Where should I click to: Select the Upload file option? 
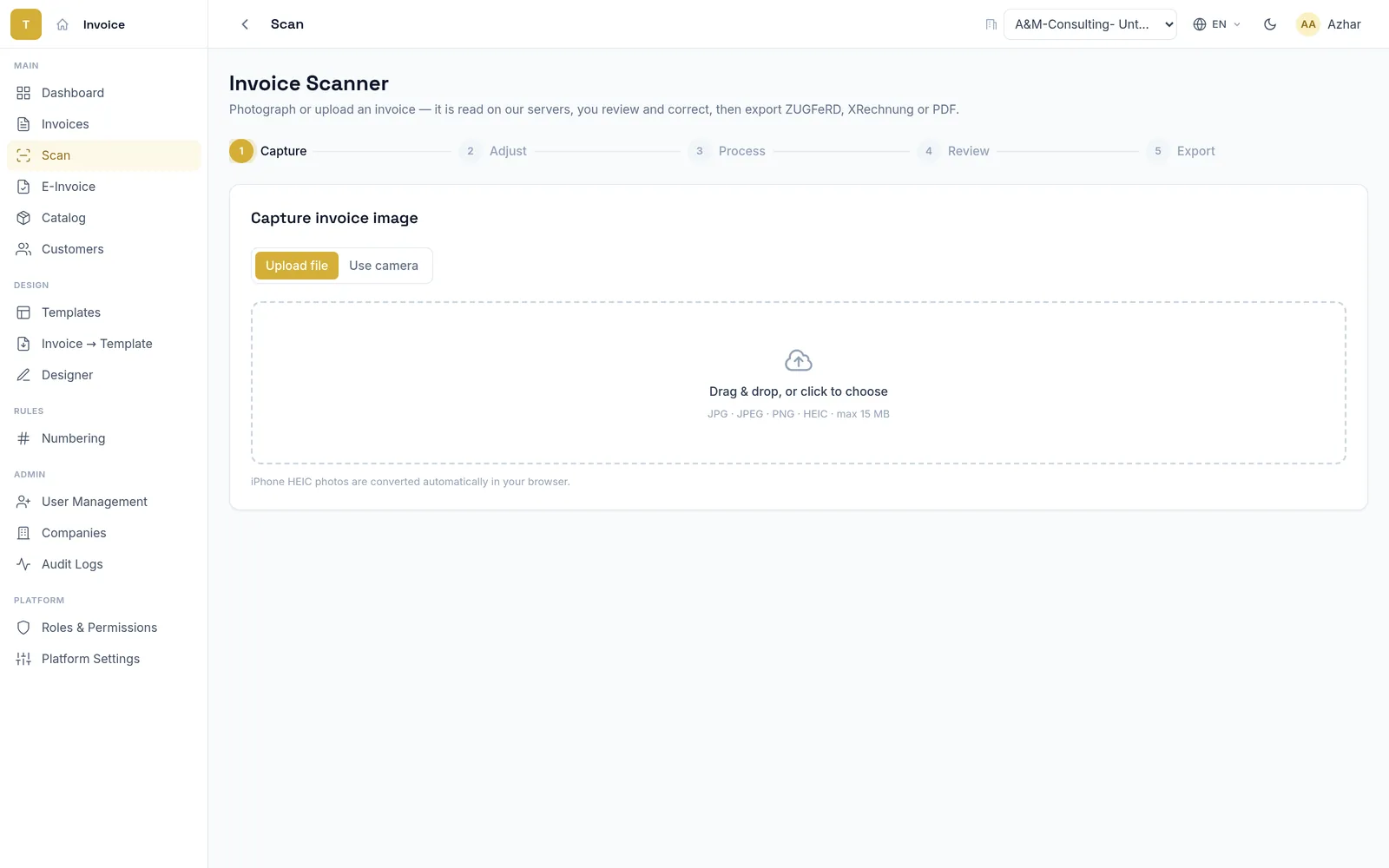297,266
